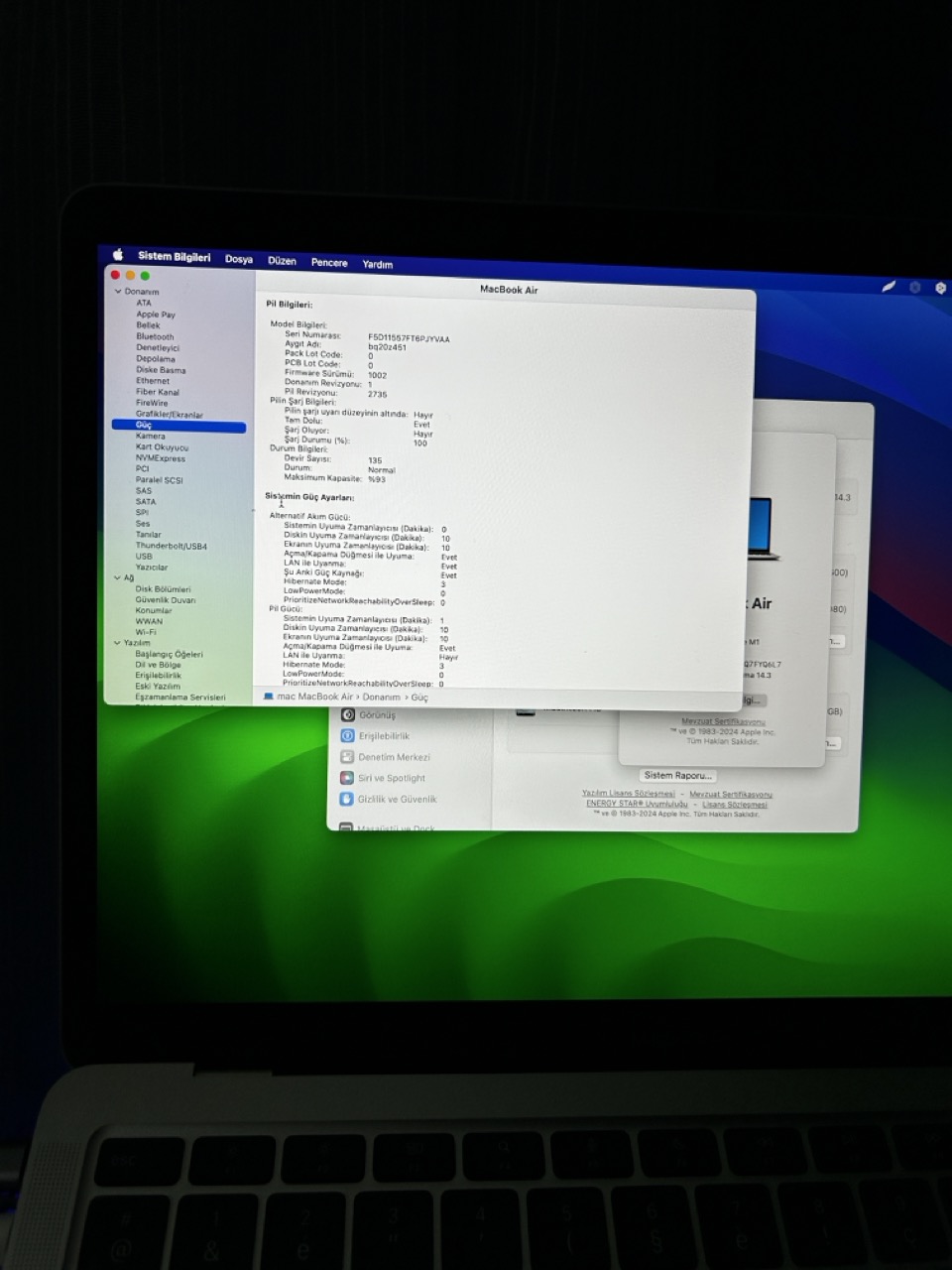952x1270 pixels.
Task: Select Kamera in the sidebar
Action: [x=151, y=436]
